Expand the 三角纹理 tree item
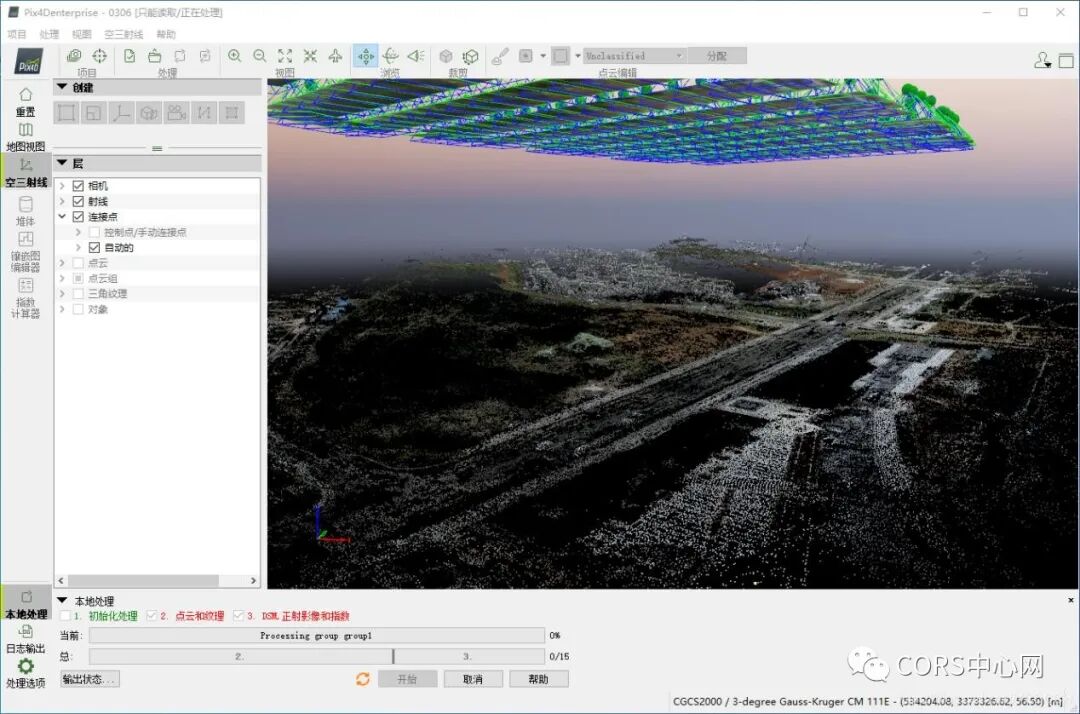The image size is (1080, 714). click(x=62, y=293)
